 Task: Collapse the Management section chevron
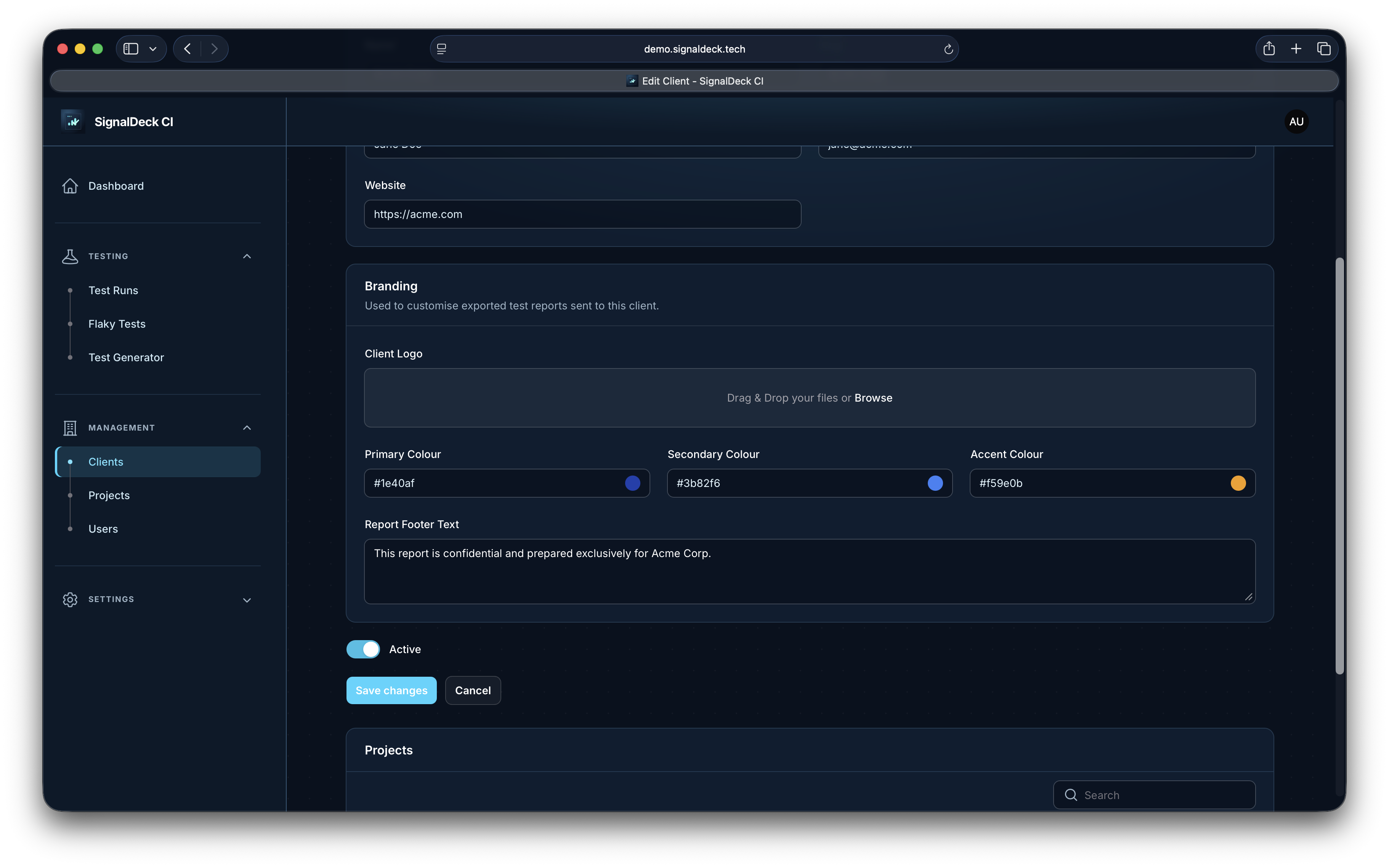click(247, 428)
